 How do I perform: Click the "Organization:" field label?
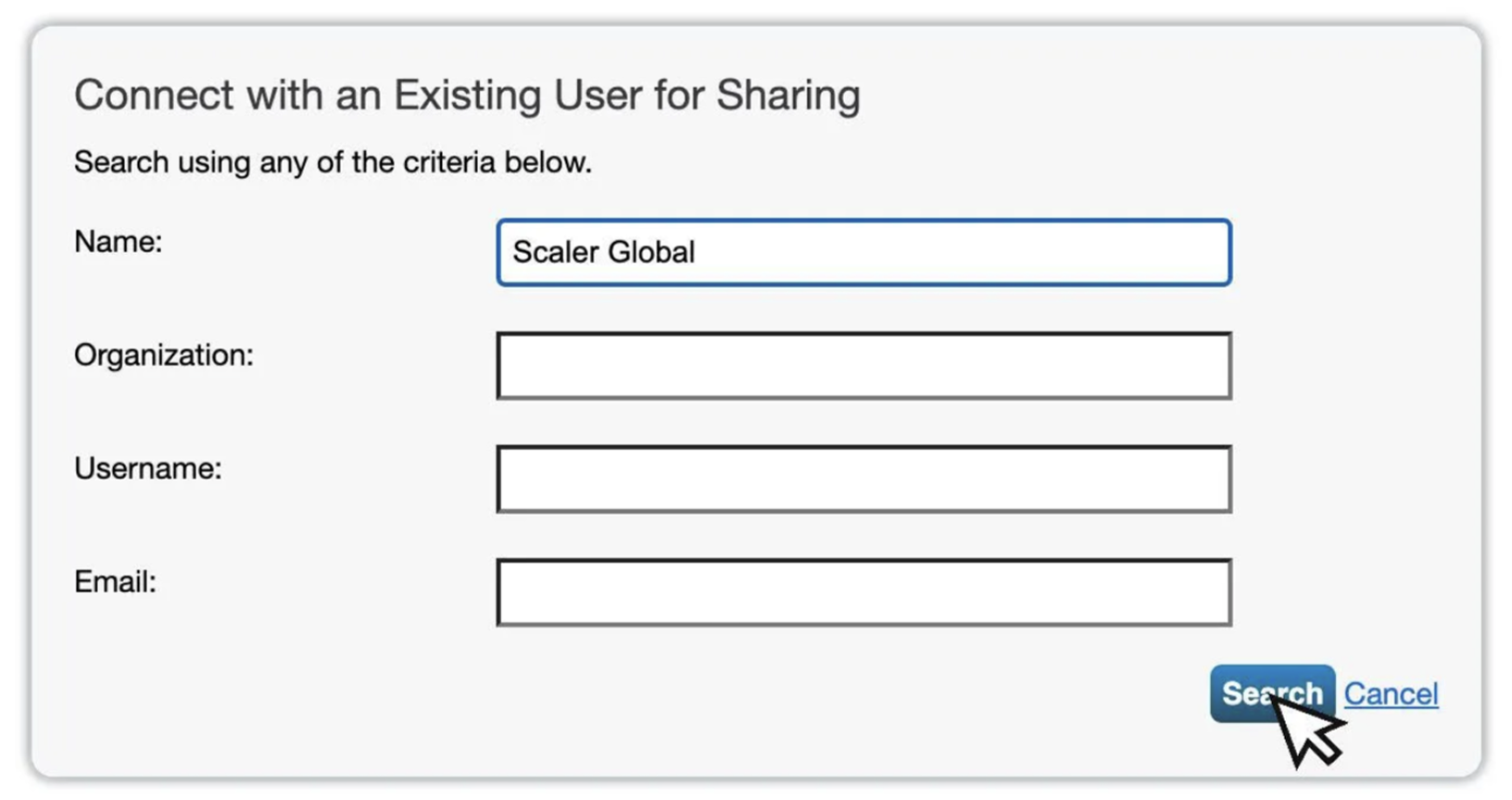pyautogui.click(x=163, y=356)
